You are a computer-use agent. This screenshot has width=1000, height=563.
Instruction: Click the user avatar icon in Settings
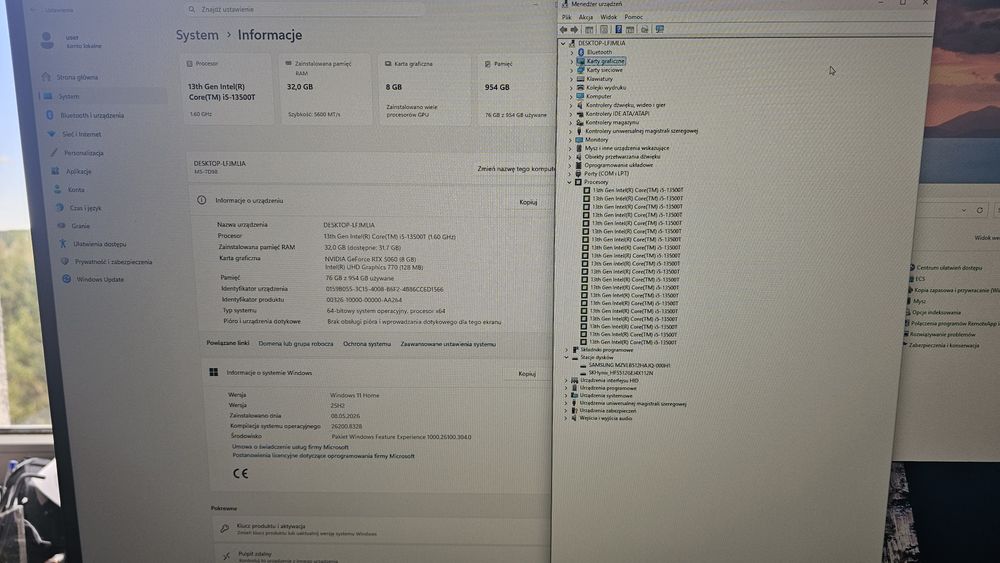tap(47, 40)
